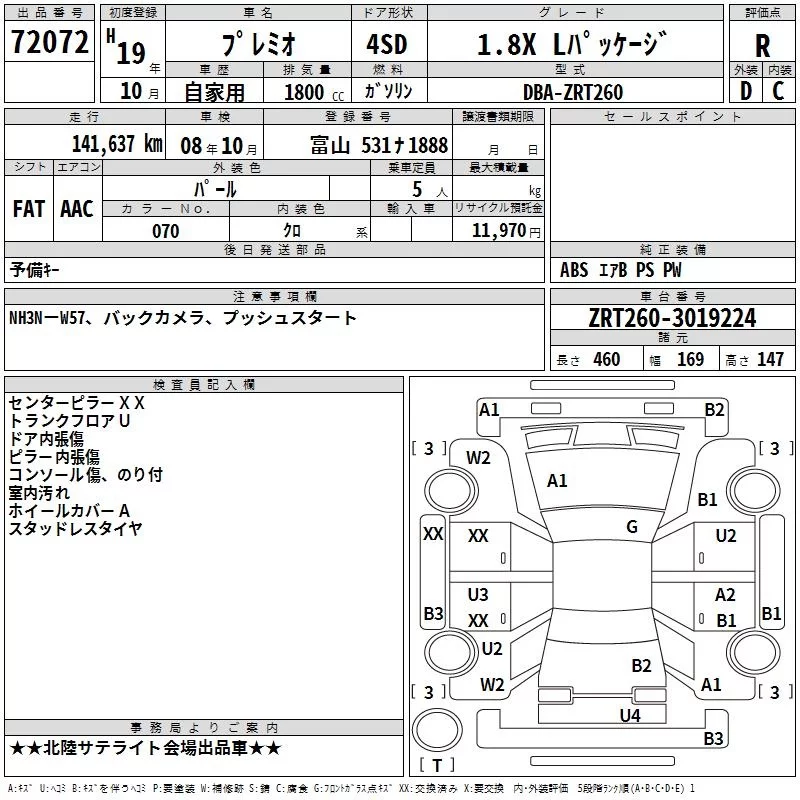Viewport: 800px width, 800px height.
Task: Select the notes line starting NH3N-W57
Action: (x=183, y=318)
